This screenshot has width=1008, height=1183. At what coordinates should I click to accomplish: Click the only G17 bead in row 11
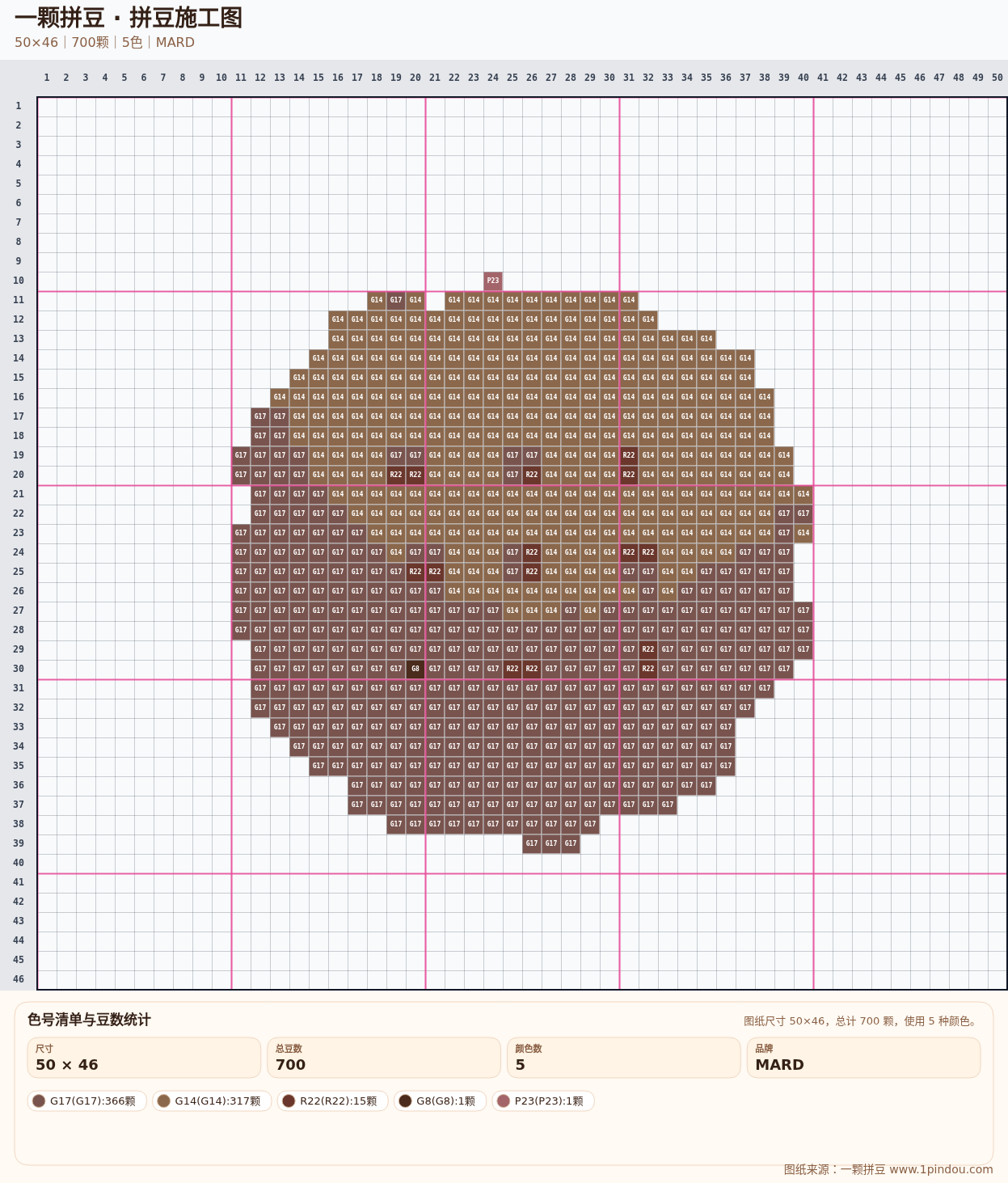(x=396, y=300)
